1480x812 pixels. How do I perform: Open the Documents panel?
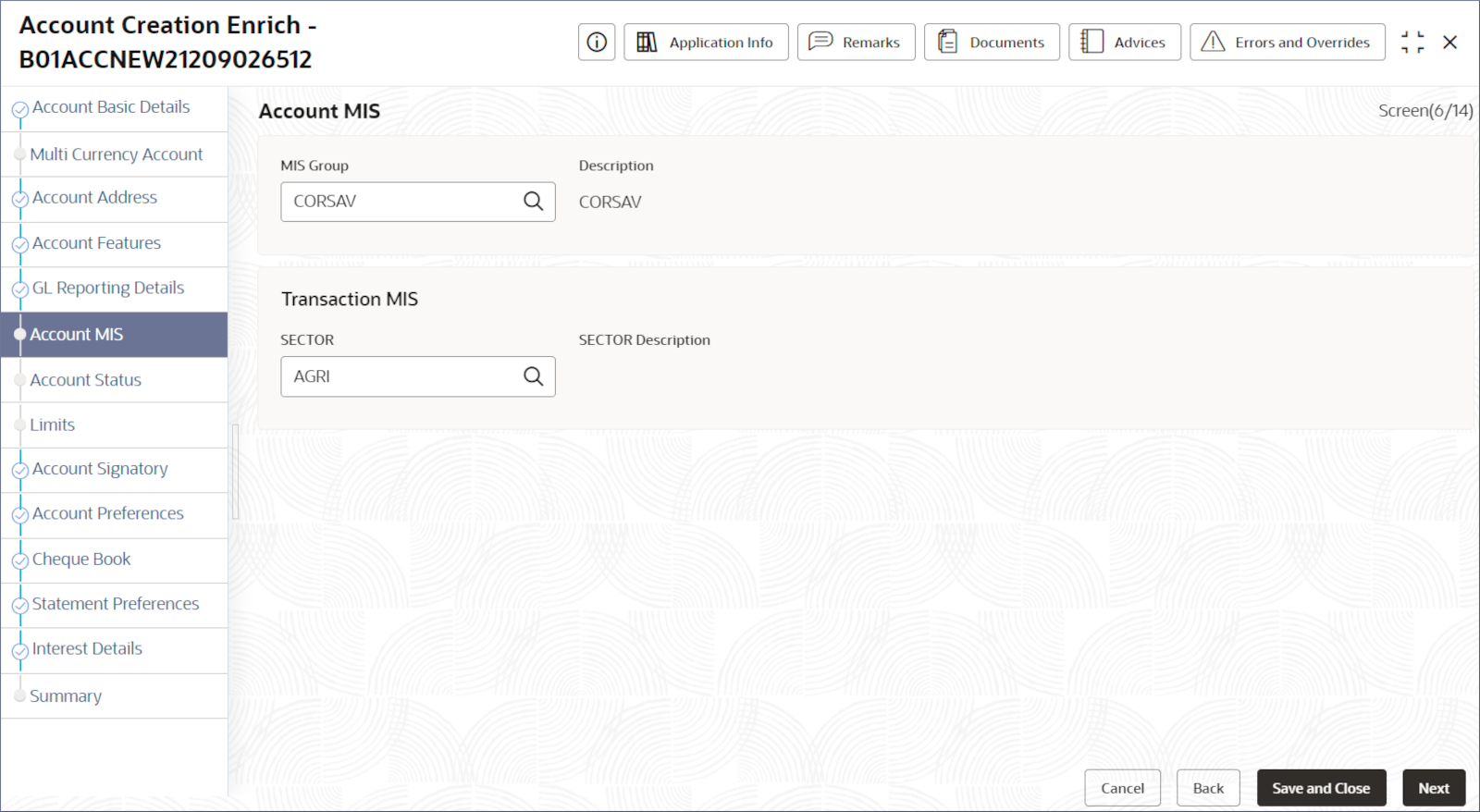click(x=992, y=43)
